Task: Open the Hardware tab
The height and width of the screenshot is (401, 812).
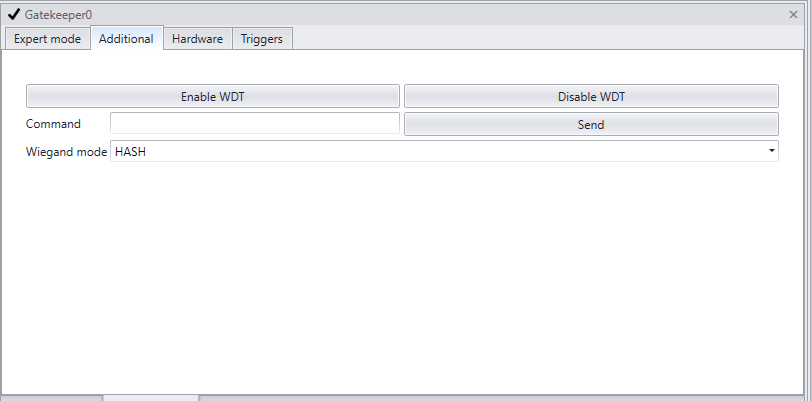Action: (x=197, y=39)
